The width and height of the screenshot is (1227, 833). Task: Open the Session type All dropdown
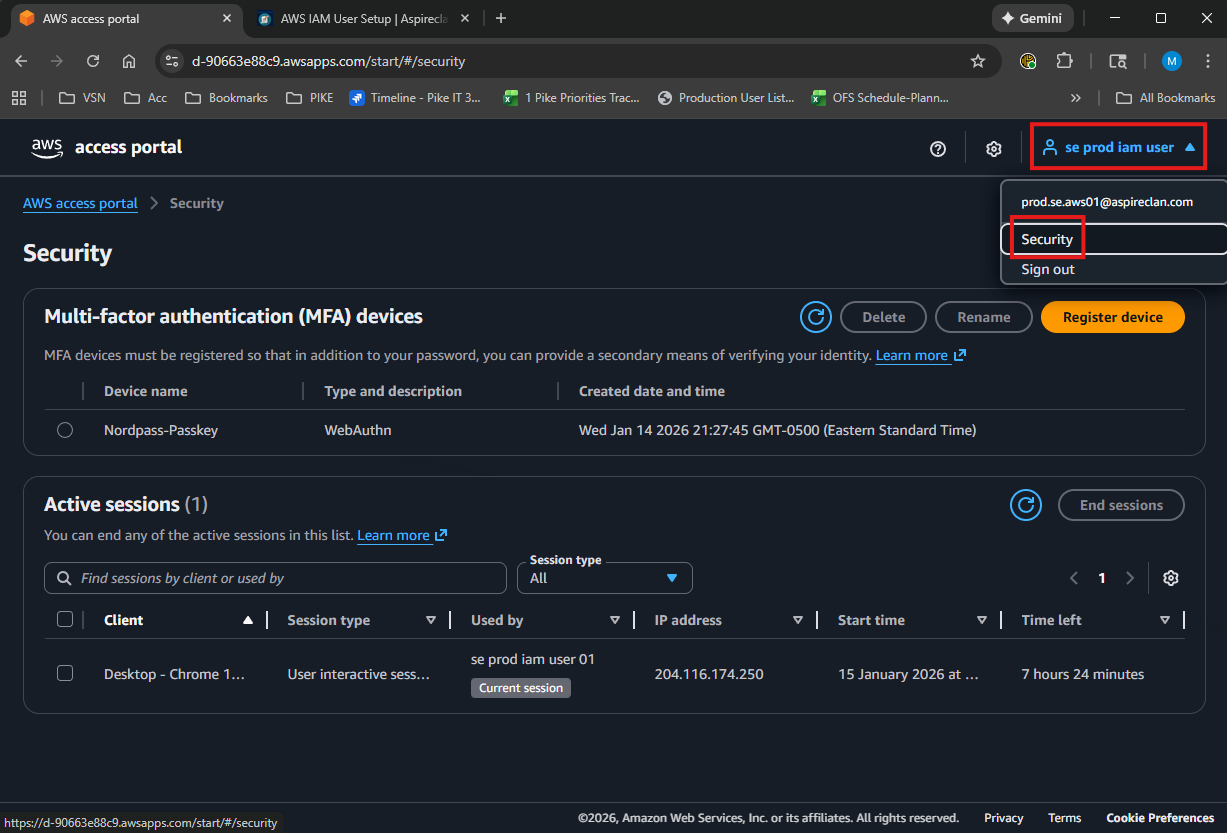coord(605,578)
